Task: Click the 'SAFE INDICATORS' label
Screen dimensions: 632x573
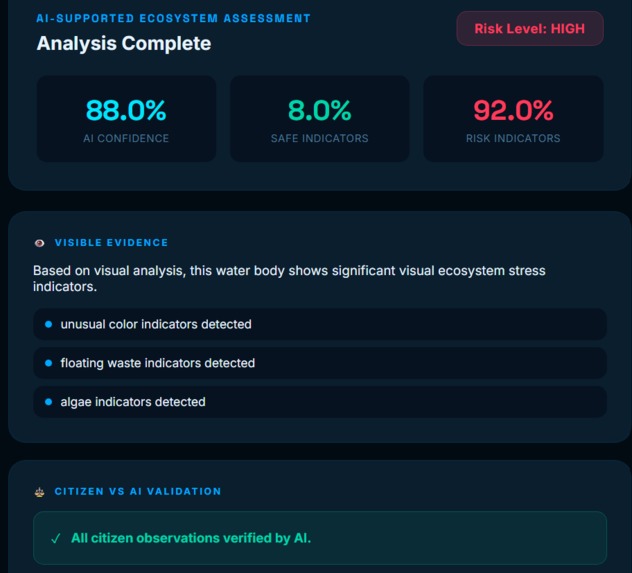Action: click(320, 138)
